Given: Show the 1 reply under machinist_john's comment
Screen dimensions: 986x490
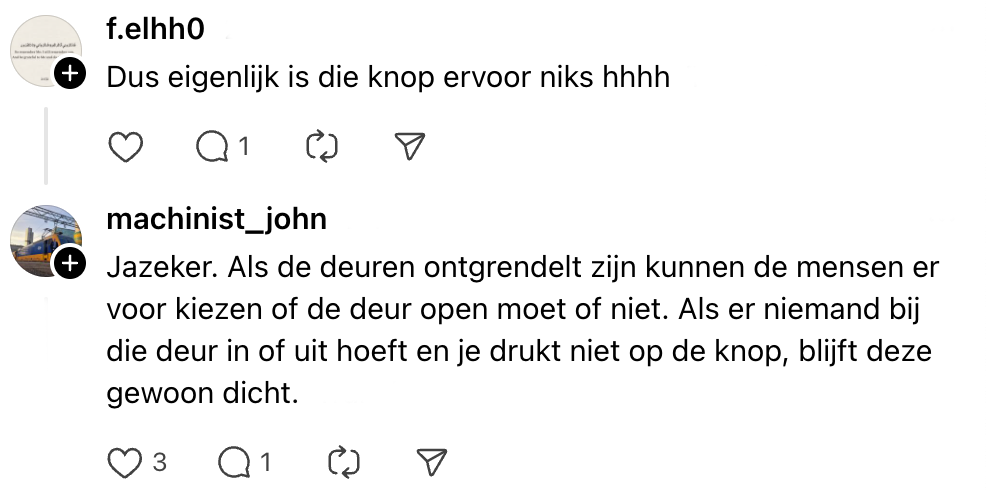Looking at the screenshot, I should pyautogui.click(x=265, y=462).
